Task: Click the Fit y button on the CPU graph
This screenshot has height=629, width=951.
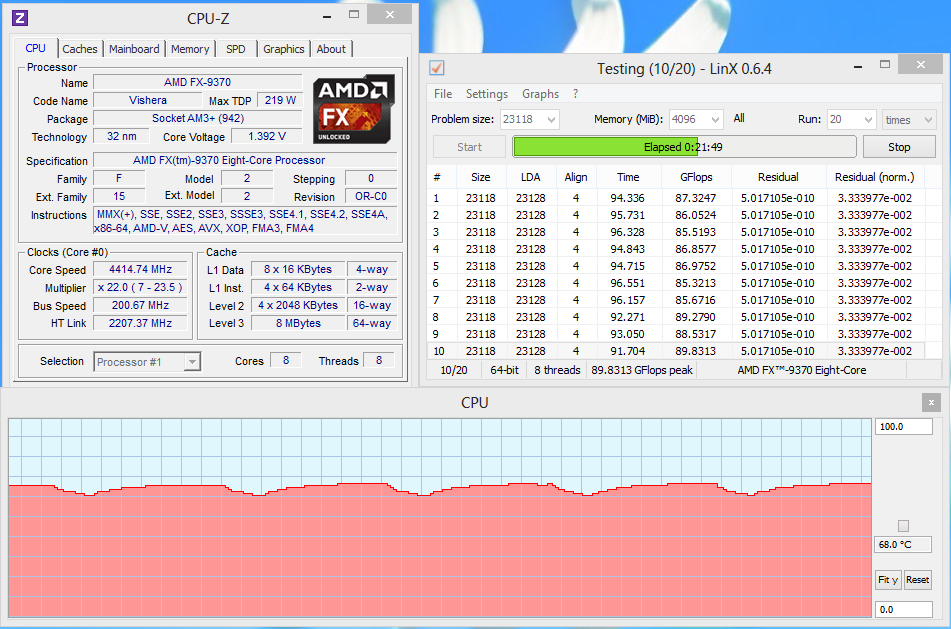Action: (x=888, y=580)
